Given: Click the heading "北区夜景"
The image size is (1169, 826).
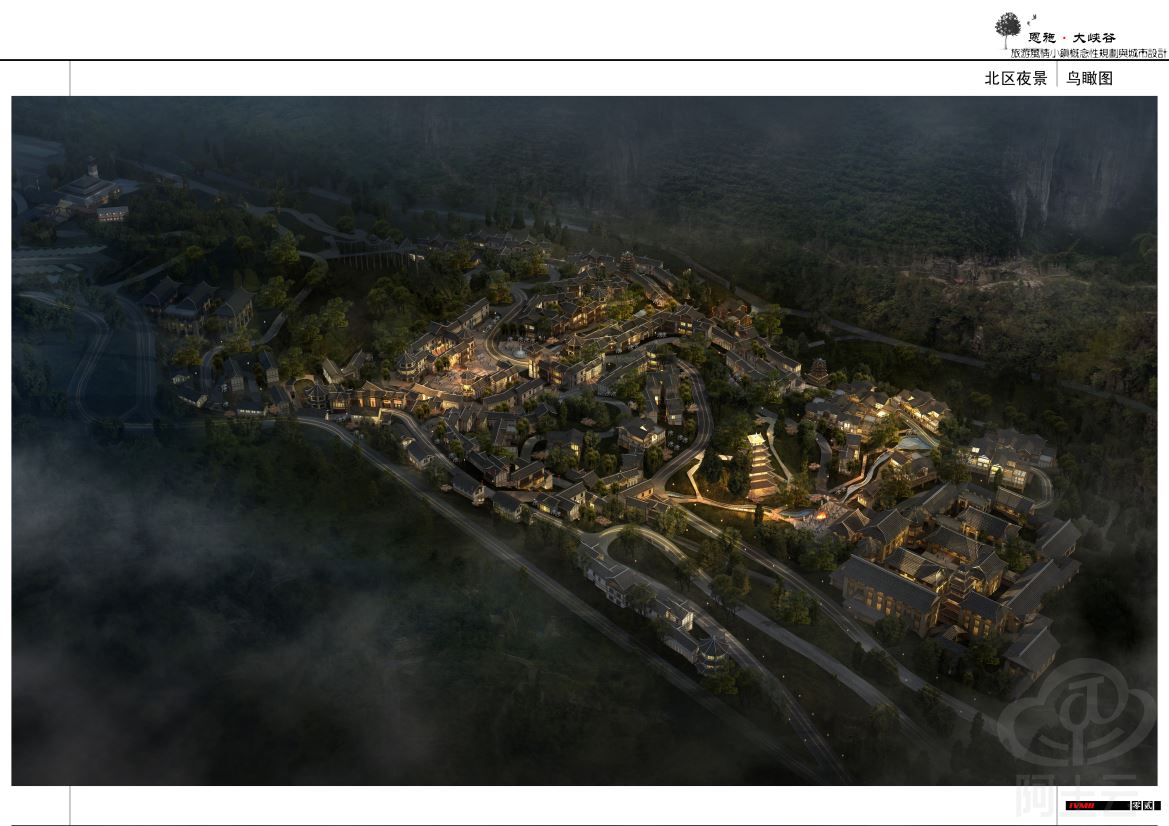Looking at the screenshot, I should click(x=1015, y=78).
